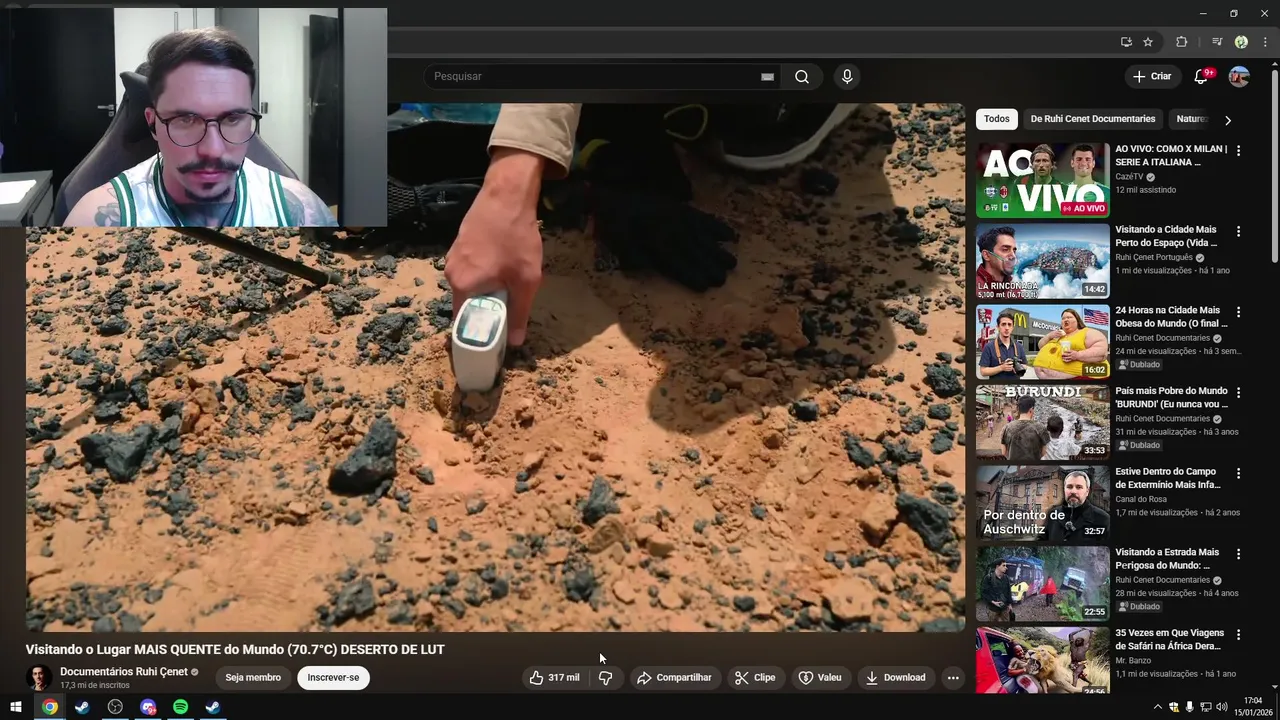The width and height of the screenshot is (1280, 720).
Task: Open options for País mais Pobre Burundi
Action: point(1238,393)
